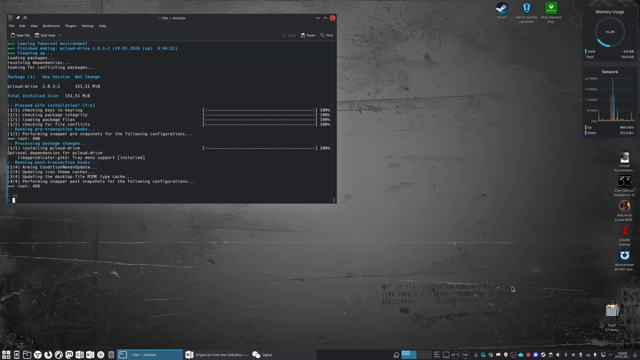
Task: Open the Plugins menu in Konsole
Action: coord(71,26)
